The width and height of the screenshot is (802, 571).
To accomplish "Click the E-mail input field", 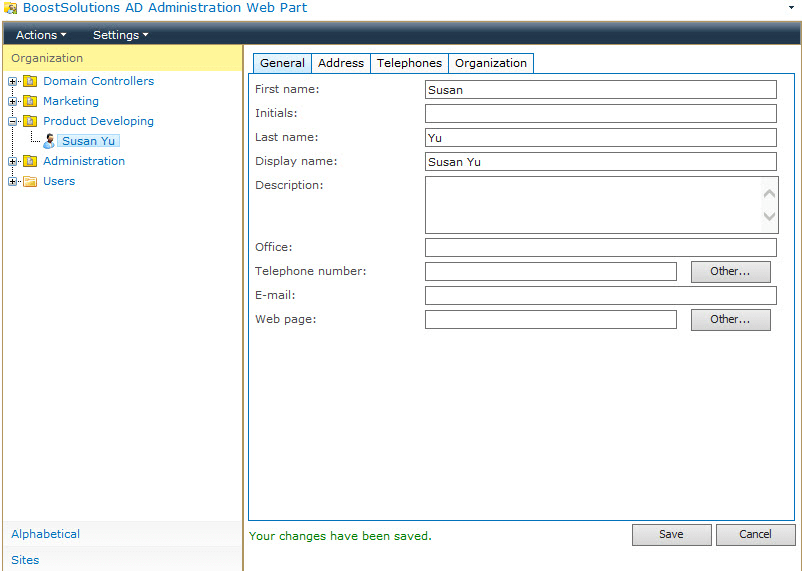I will point(600,296).
